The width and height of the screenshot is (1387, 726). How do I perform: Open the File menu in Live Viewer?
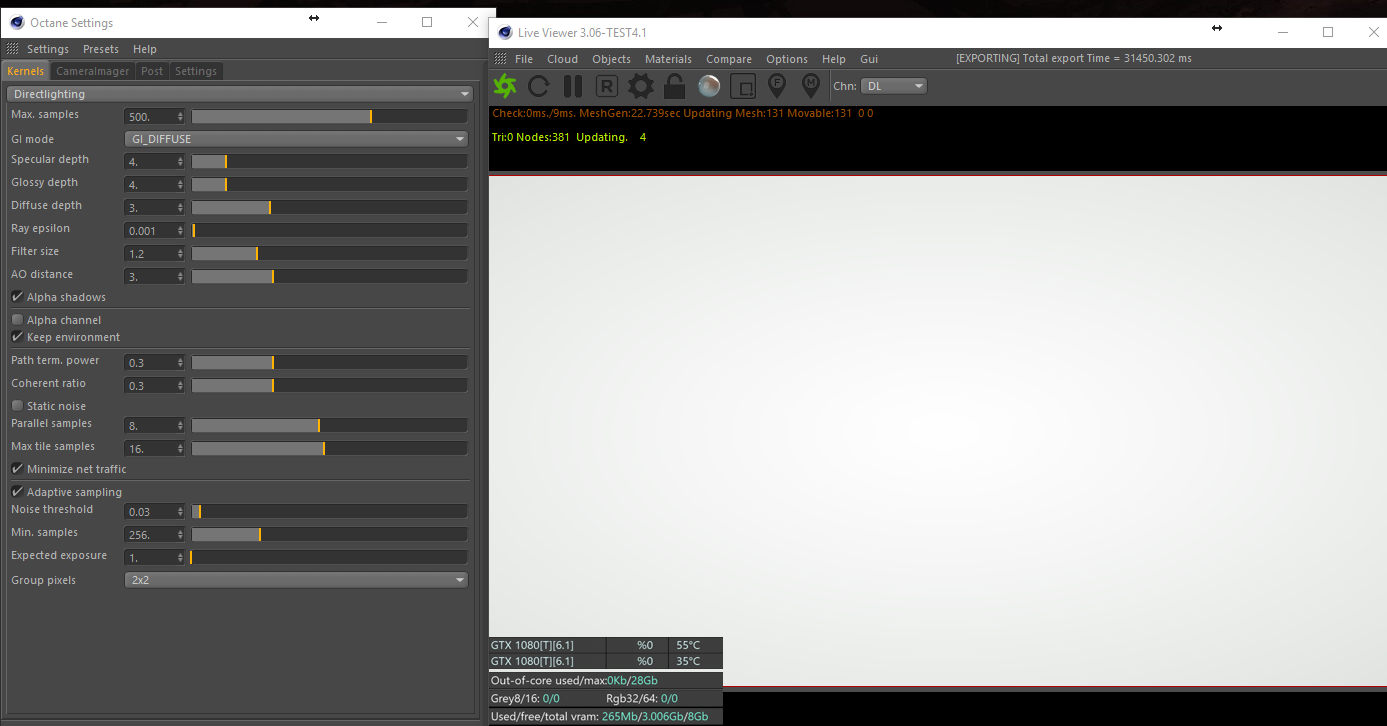pyautogui.click(x=524, y=59)
